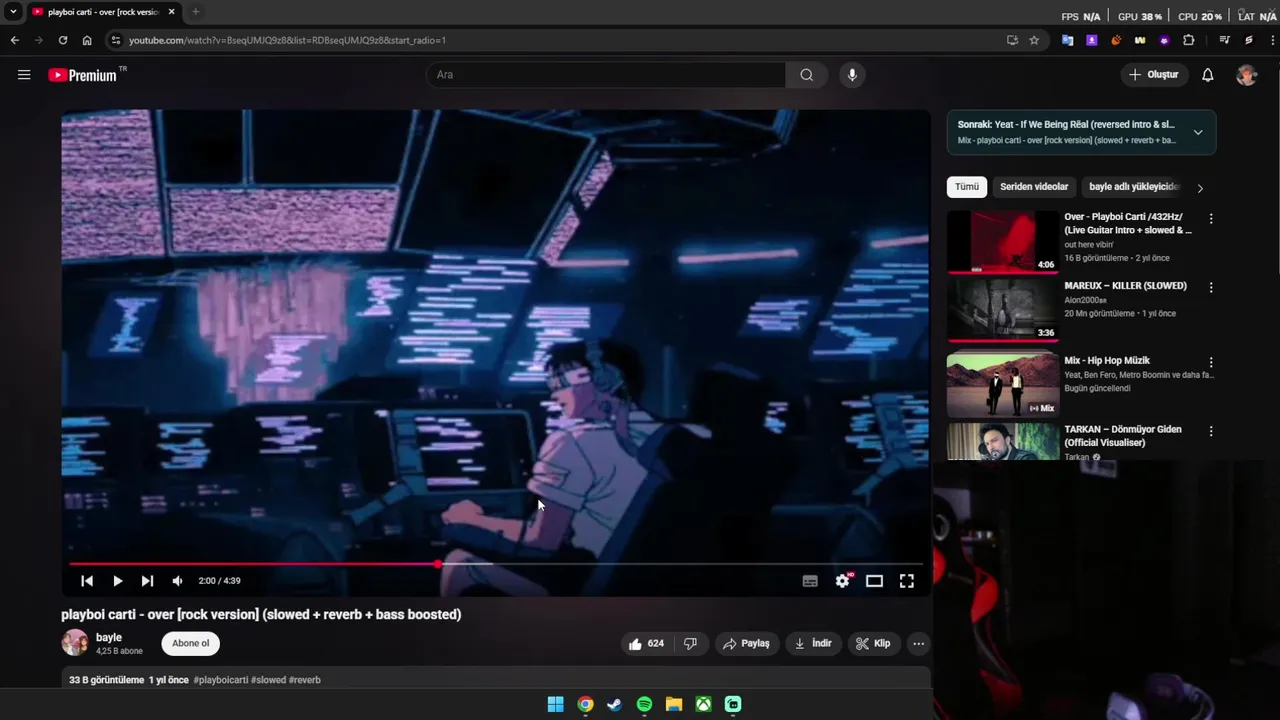Screen dimensions: 1280x720
Task: Seek on the red progress bar
Action: tap(496, 564)
